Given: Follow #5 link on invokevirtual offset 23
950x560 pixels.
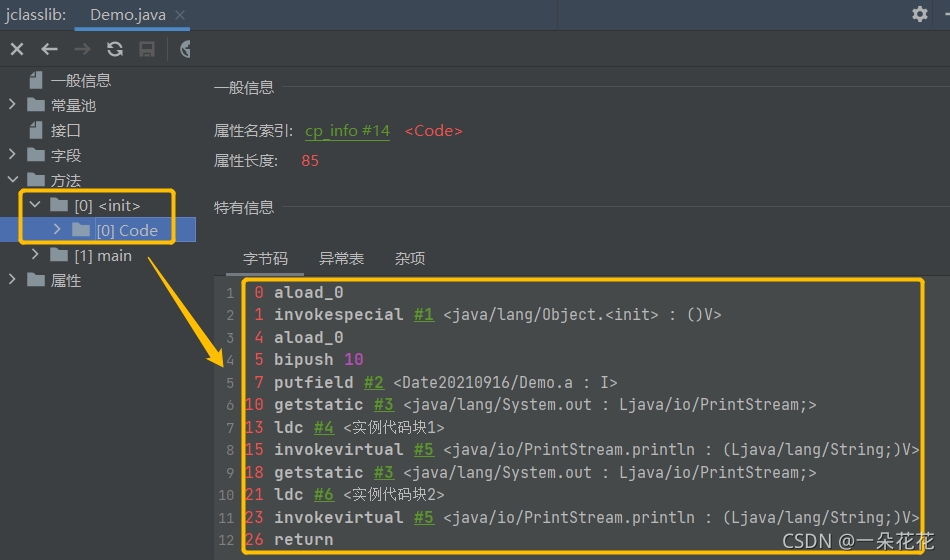Looking at the screenshot, I should click(424, 518).
